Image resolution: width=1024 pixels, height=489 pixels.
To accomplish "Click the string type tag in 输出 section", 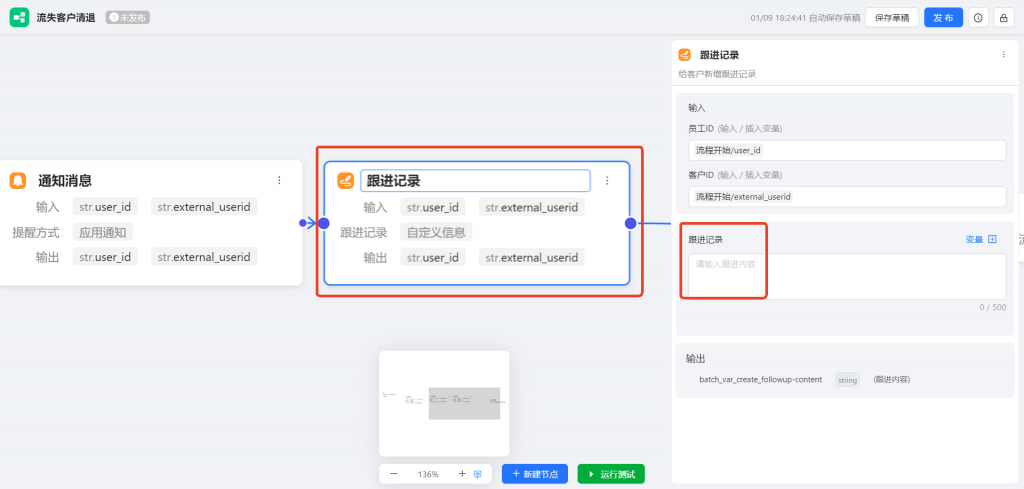I will click(848, 379).
